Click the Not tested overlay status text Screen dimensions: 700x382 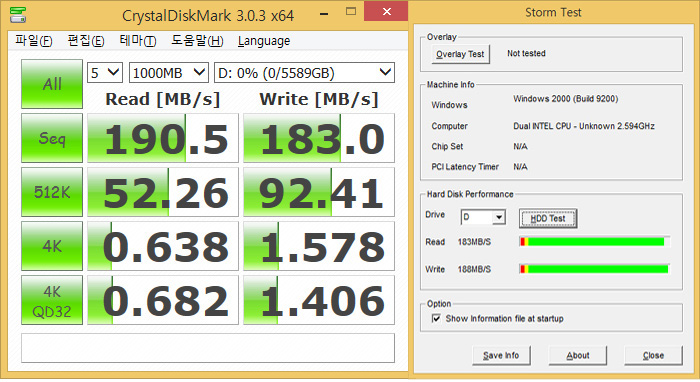tap(526, 53)
